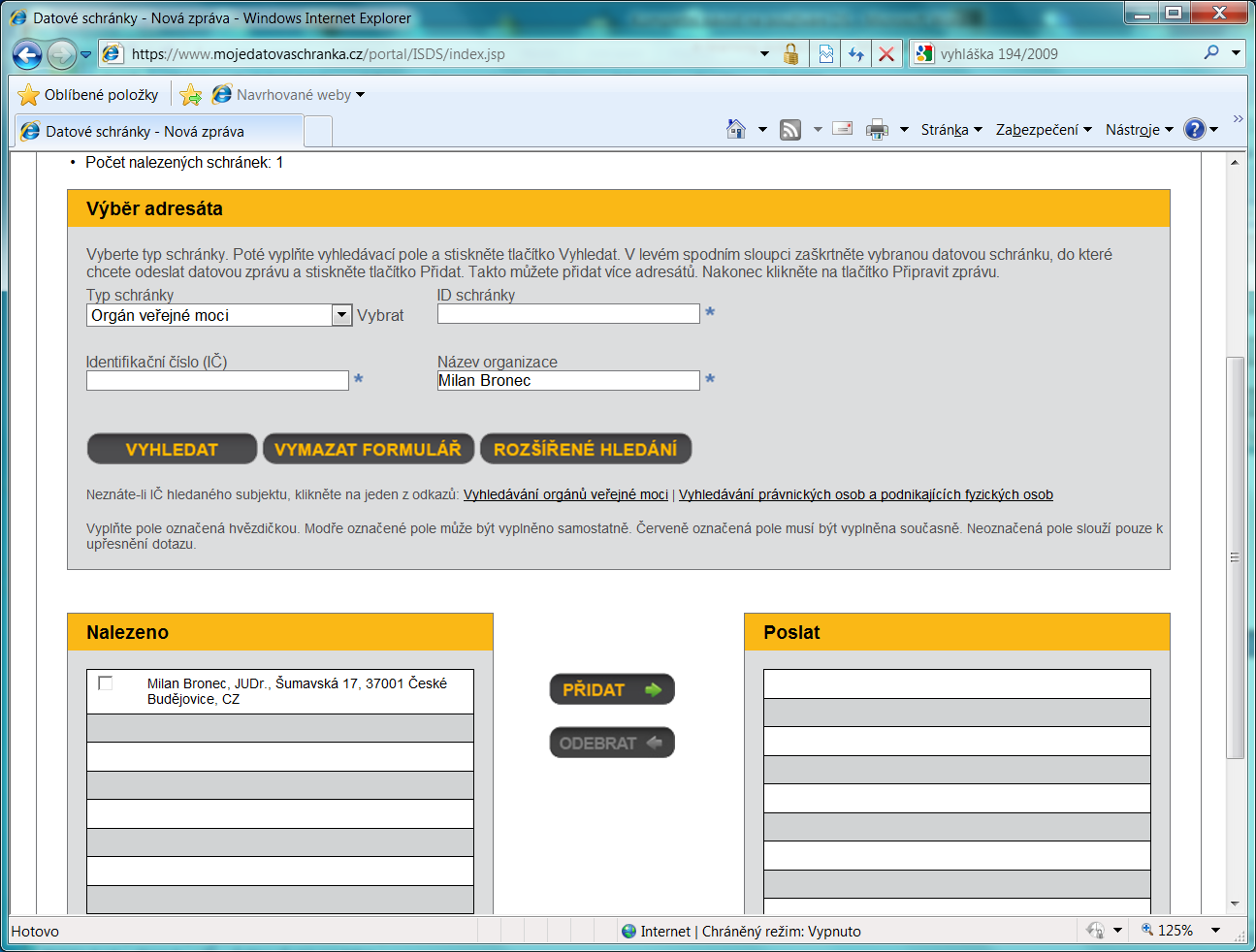Click the Read mail icon in command bar

[843, 128]
